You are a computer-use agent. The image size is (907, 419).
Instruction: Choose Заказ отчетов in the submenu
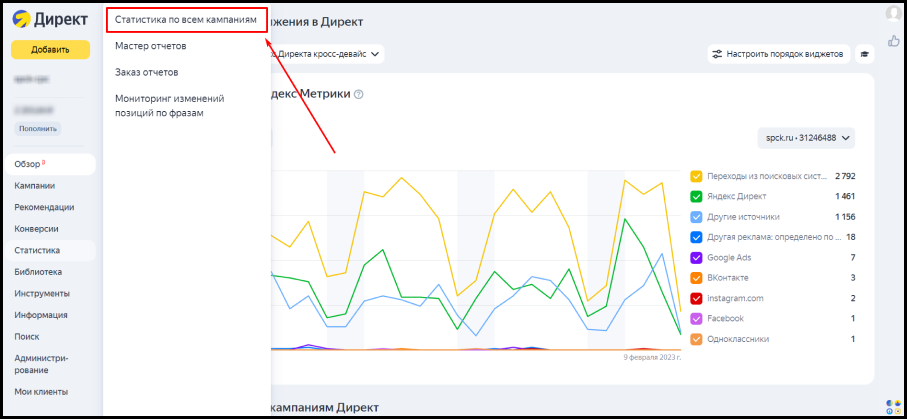[x=146, y=72]
